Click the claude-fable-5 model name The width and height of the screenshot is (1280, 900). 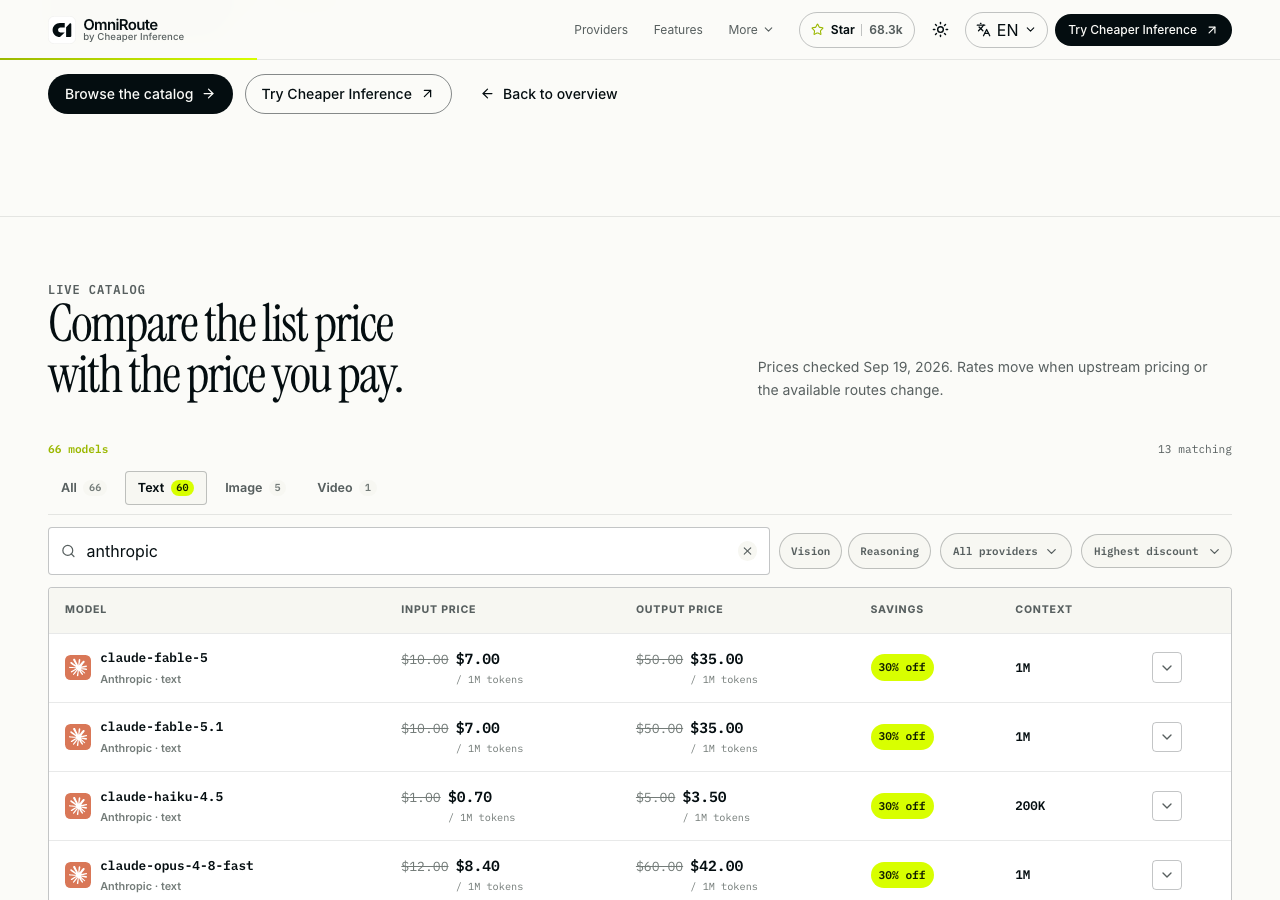154,658
